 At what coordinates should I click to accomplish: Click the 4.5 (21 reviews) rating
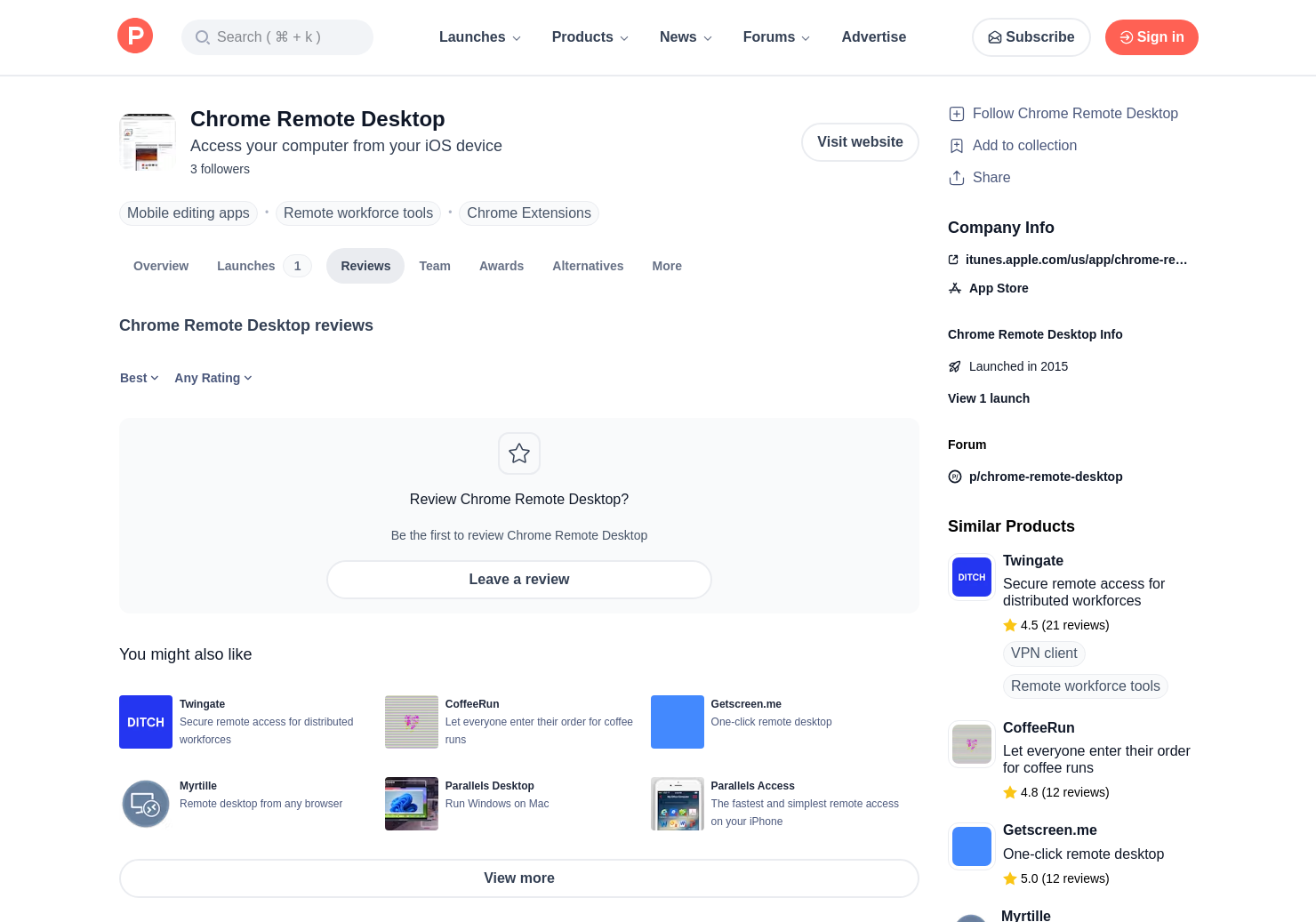tap(1056, 625)
